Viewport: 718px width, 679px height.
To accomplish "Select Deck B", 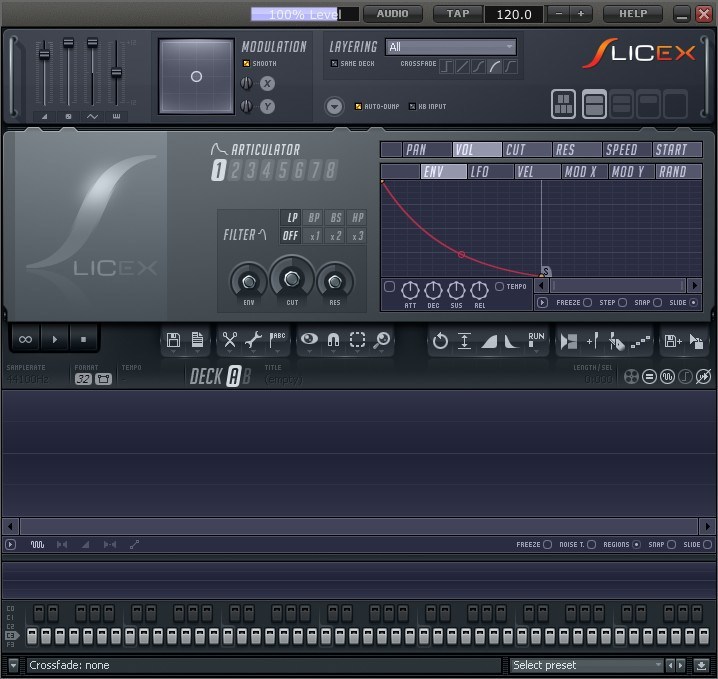I will pyautogui.click(x=246, y=376).
